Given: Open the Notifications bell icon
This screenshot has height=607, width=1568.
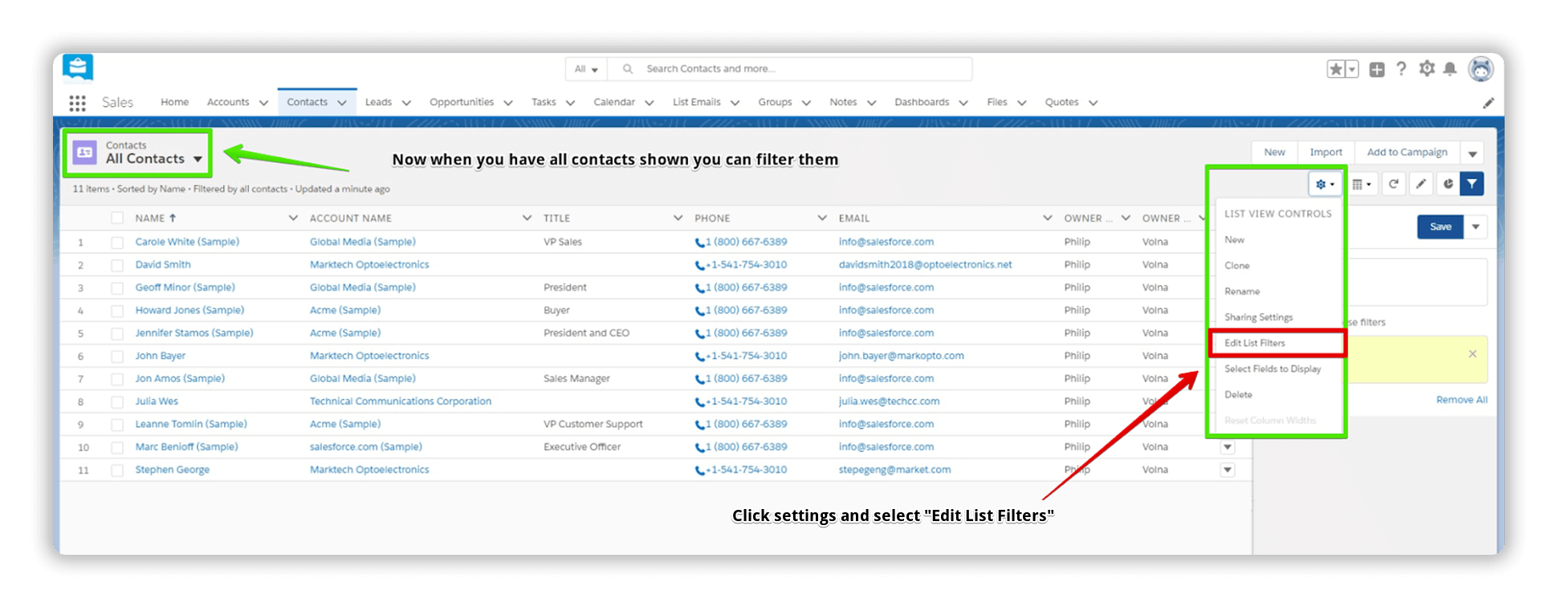Looking at the screenshot, I should 1450,69.
